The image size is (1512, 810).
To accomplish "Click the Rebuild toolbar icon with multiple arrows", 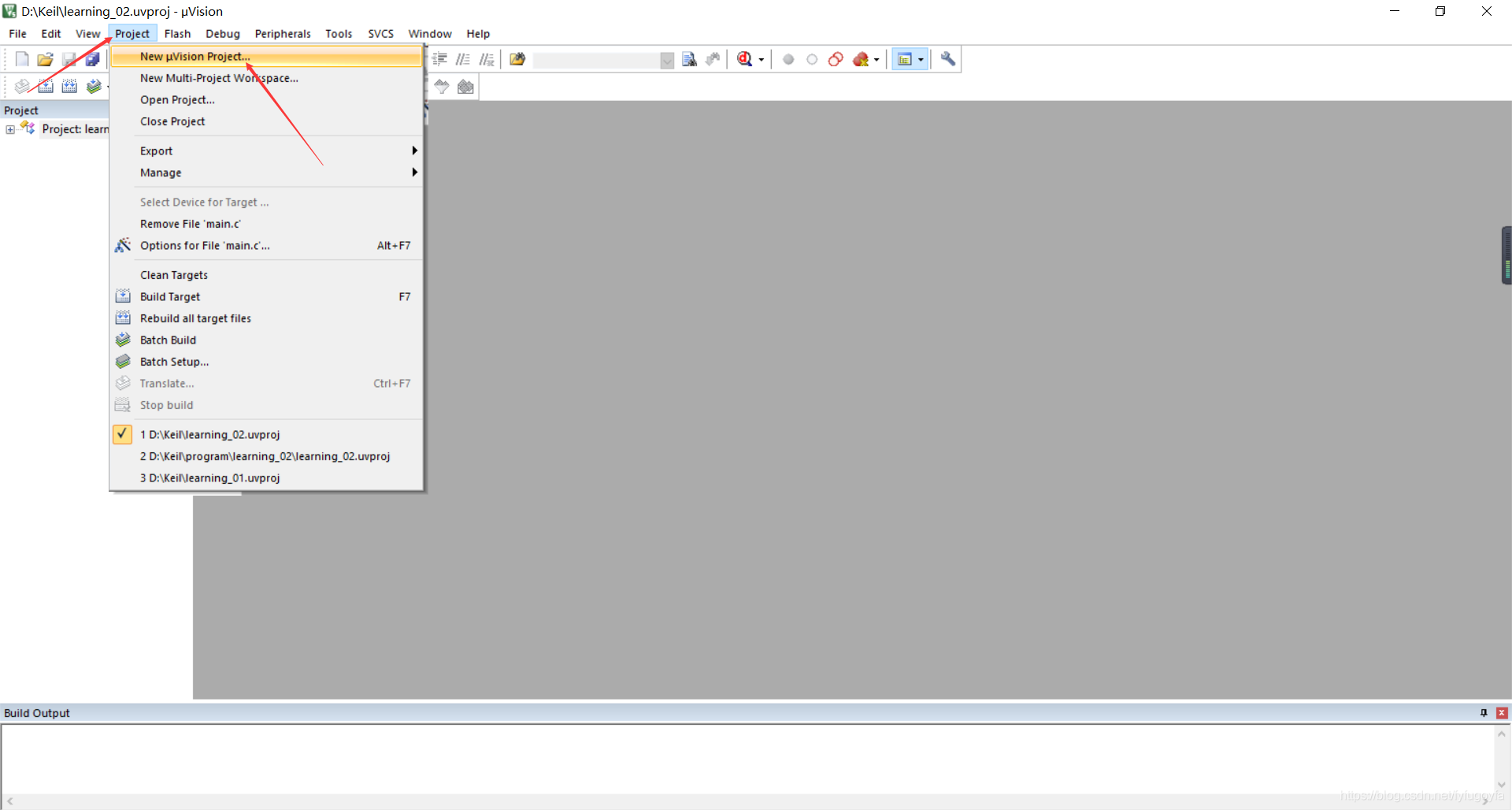I will pos(70,86).
